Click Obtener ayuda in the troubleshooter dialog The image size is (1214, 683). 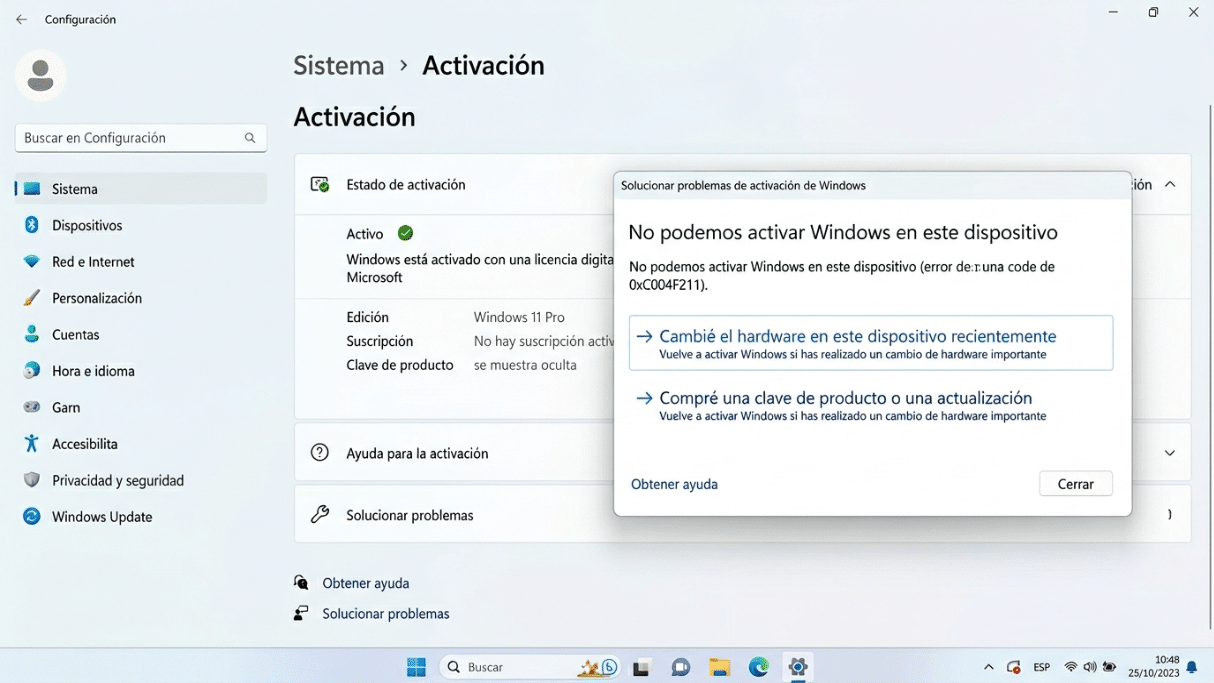674,484
